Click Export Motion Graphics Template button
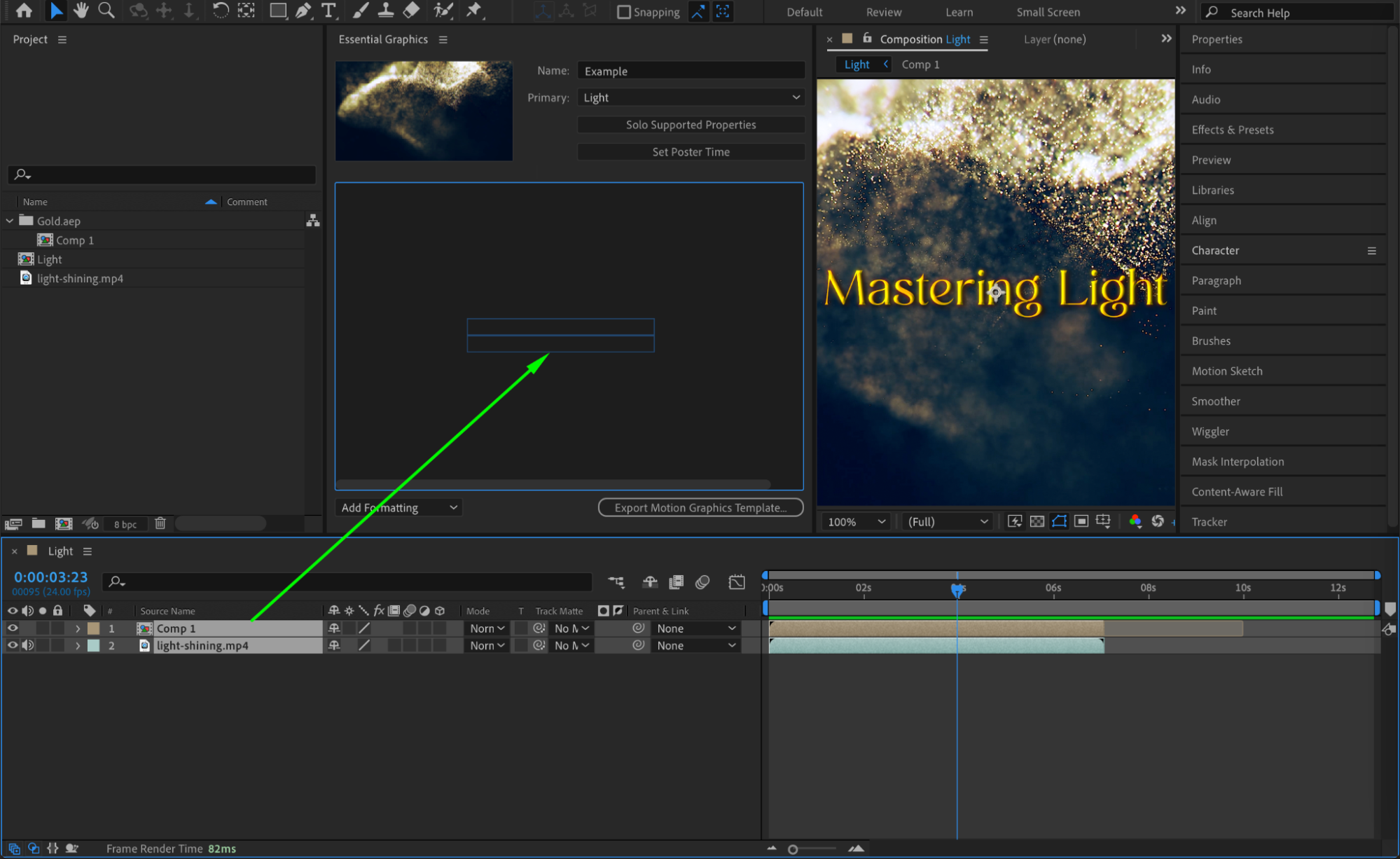Viewport: 1400px width, 859px height. (700, 507)
